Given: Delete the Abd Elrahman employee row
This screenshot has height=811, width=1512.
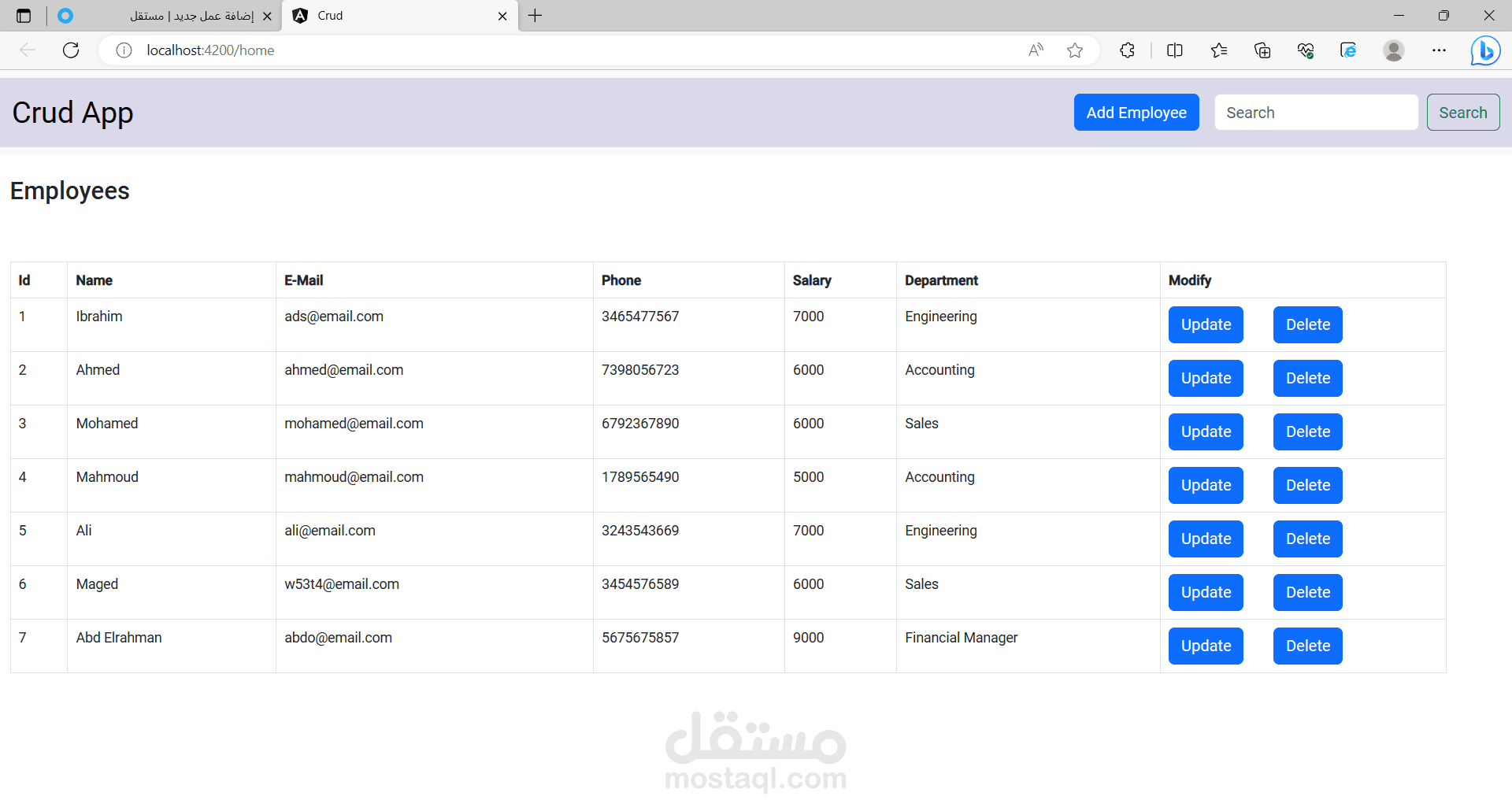Looking at the screenshot, I should [x=1308, y=646].
